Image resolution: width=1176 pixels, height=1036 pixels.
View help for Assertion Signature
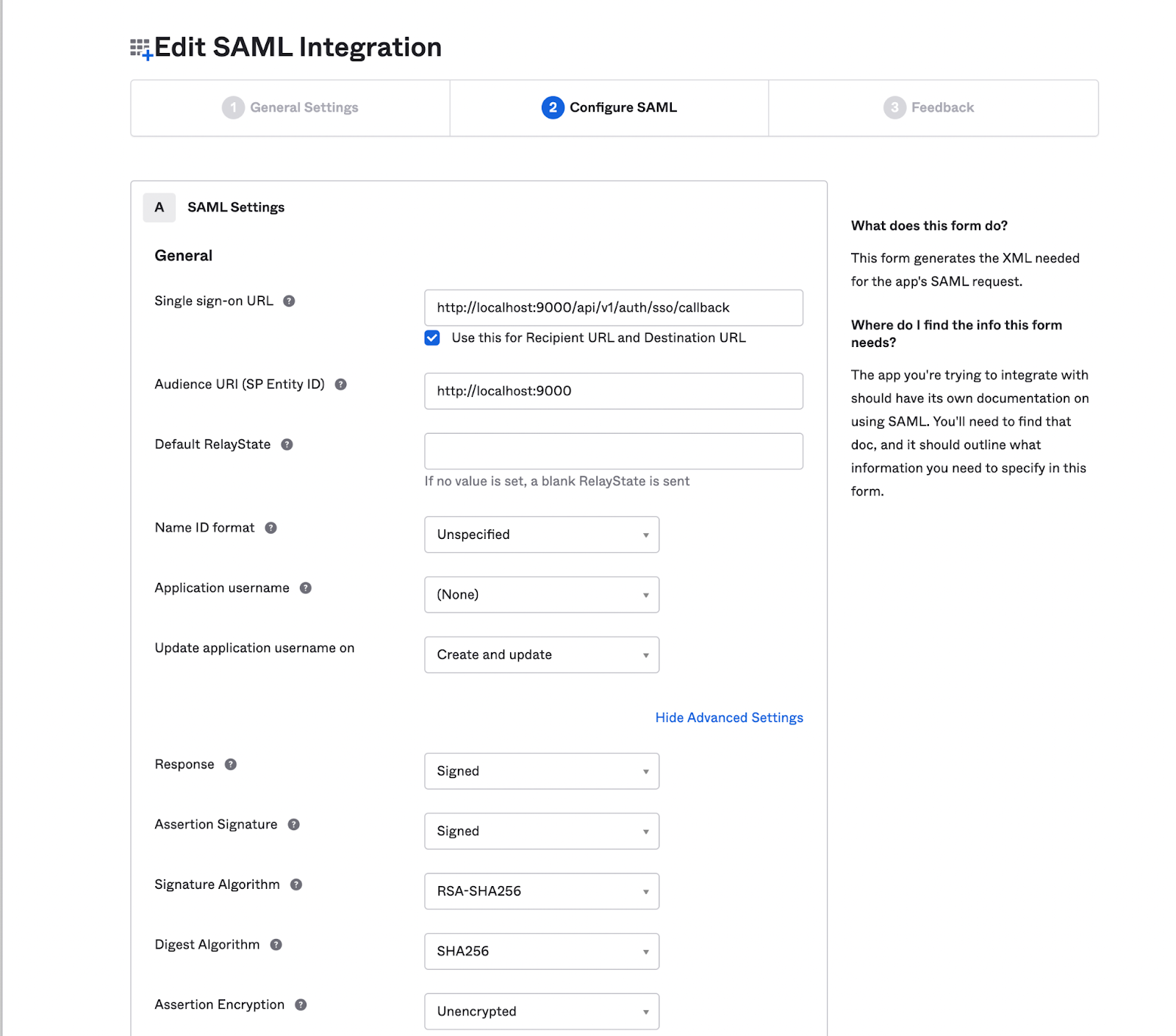click(294, 824)
